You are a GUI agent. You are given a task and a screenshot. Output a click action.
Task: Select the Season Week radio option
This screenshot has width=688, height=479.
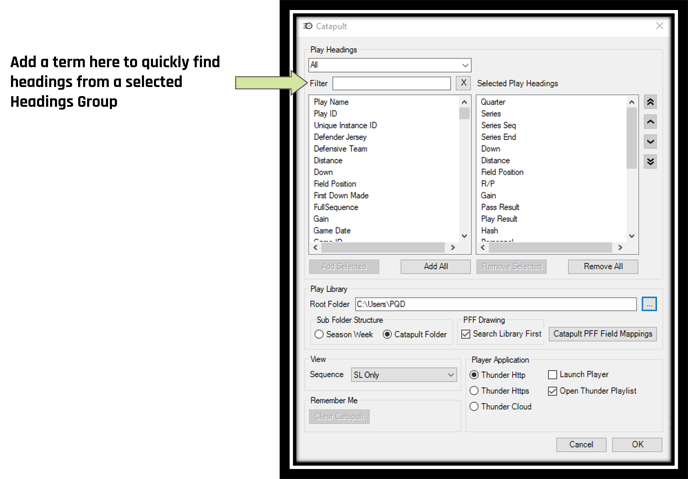319,334
